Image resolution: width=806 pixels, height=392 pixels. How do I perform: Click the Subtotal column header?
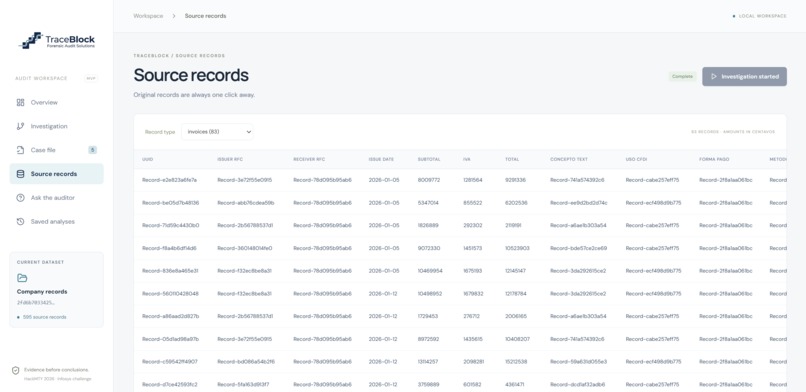coord(429,159)
